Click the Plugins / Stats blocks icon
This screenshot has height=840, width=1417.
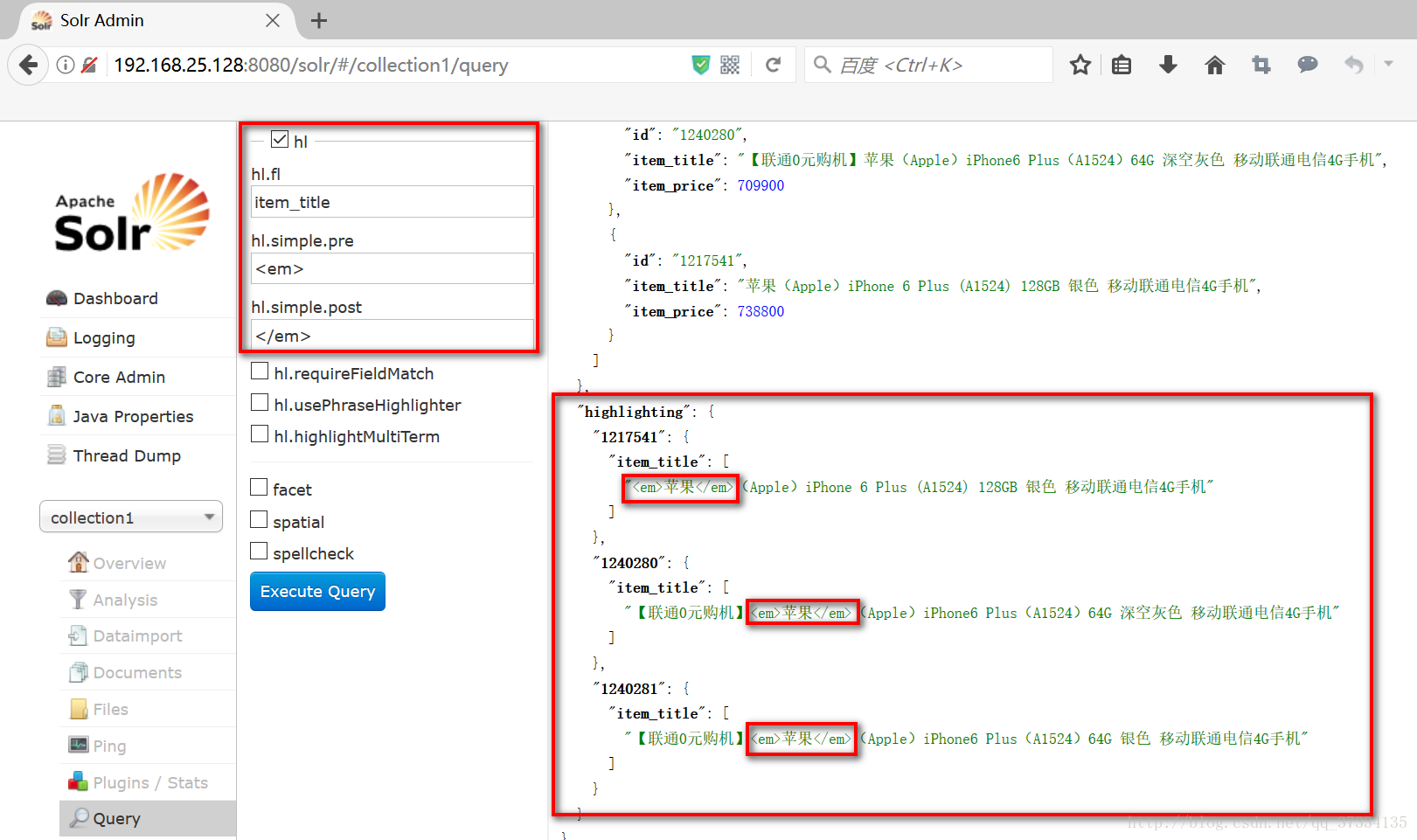[x=79, y=781]
